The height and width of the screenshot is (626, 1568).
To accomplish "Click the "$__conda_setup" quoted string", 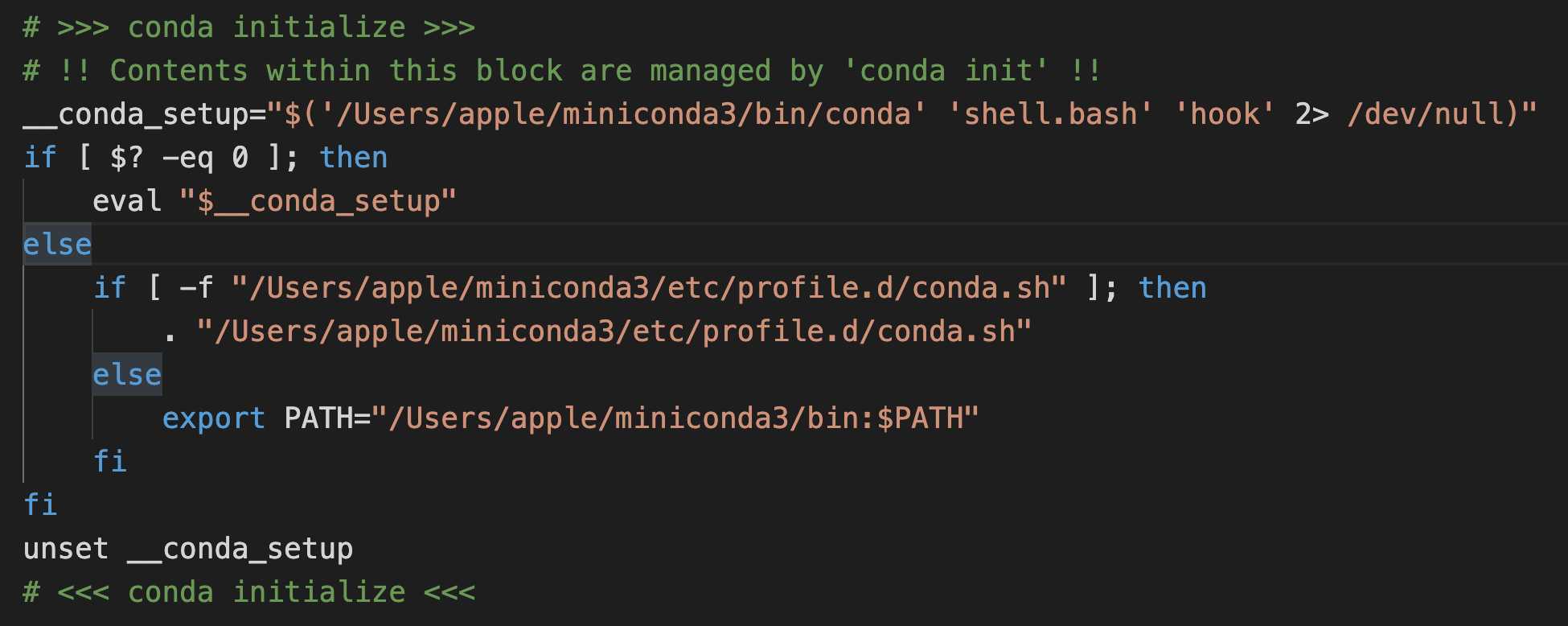I will tap(318, 200).
